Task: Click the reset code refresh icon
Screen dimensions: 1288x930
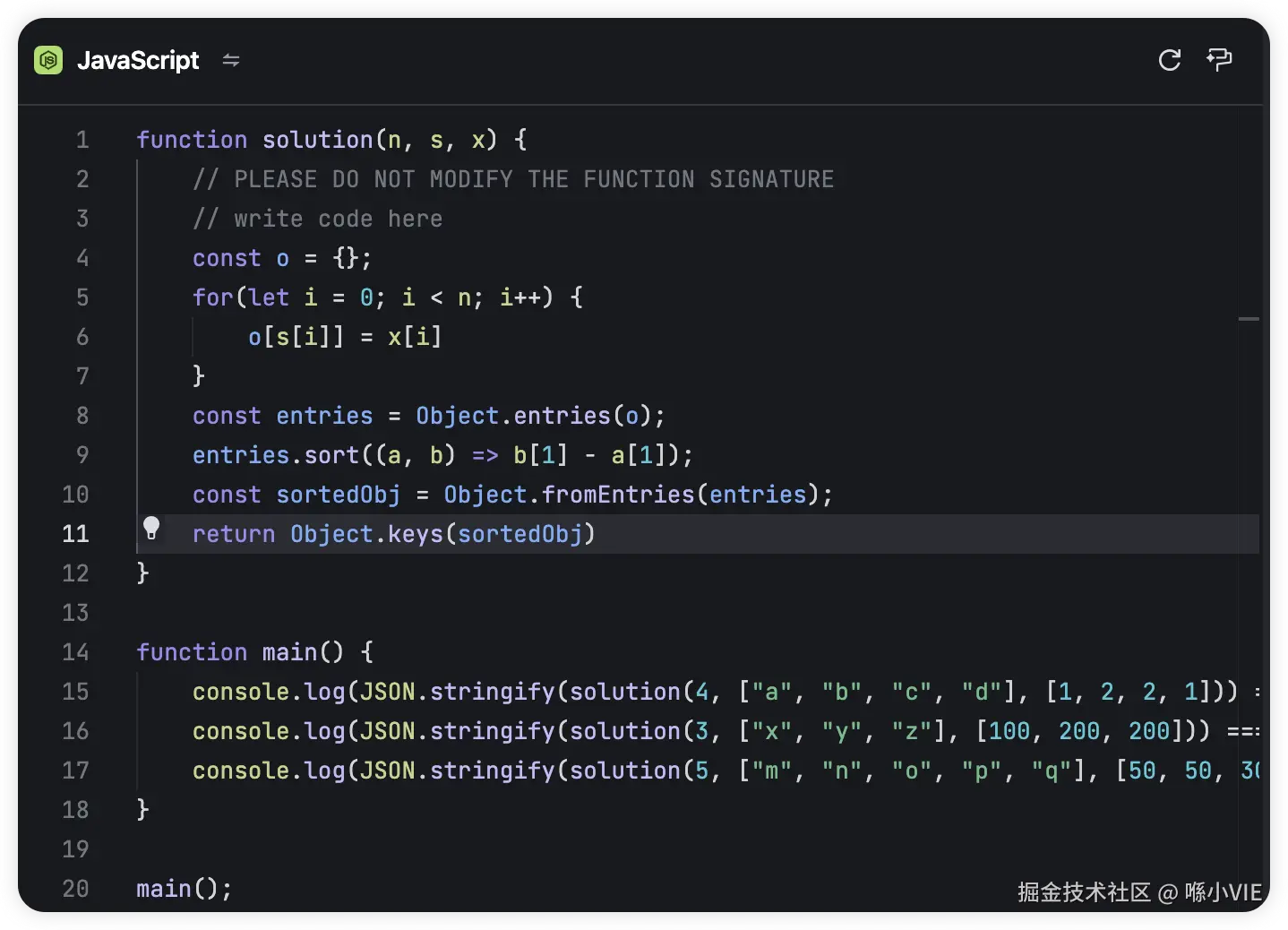Action: 1169,60
